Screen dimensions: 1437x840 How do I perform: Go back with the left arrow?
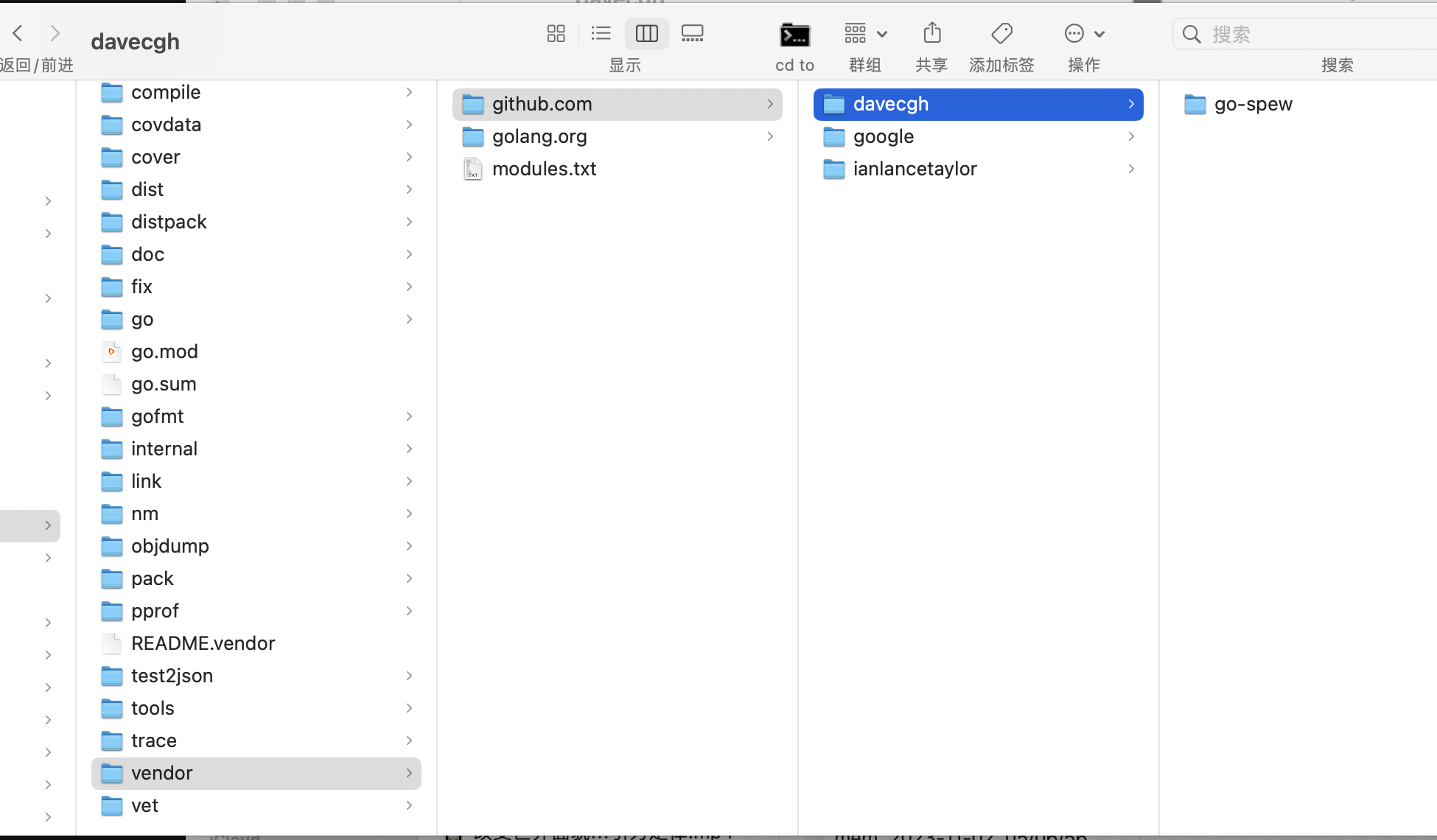coord(18,33)
